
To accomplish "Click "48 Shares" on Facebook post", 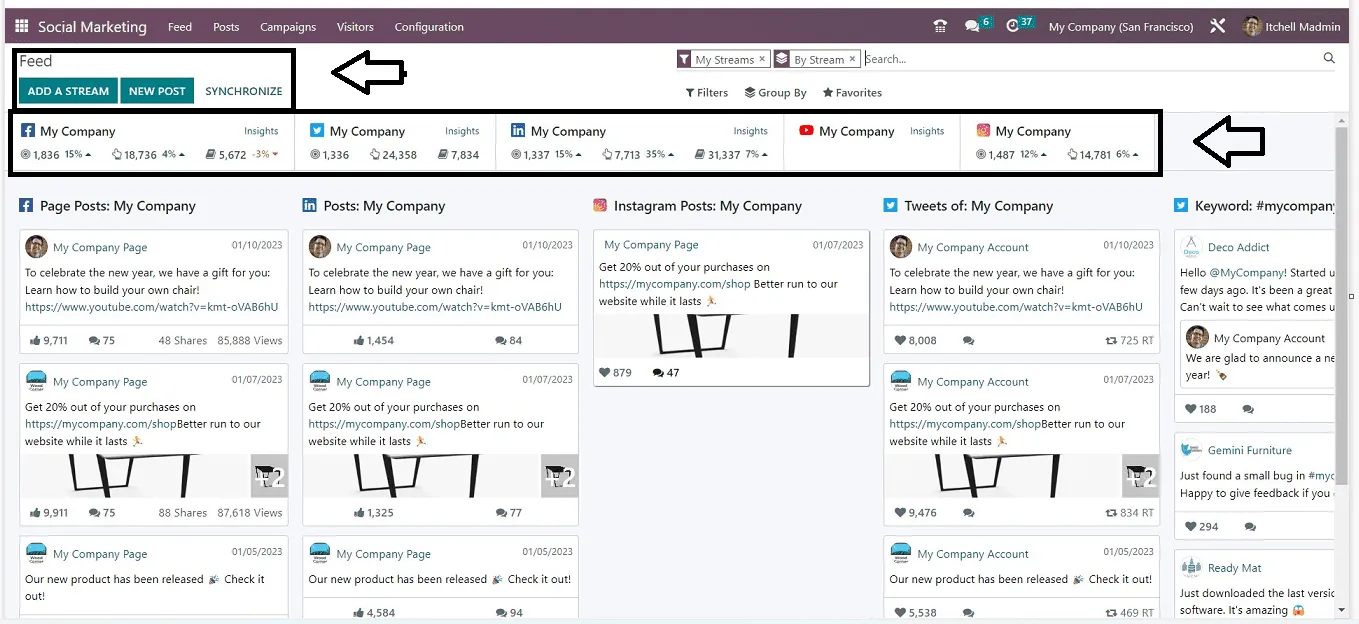I will [183, 340].
